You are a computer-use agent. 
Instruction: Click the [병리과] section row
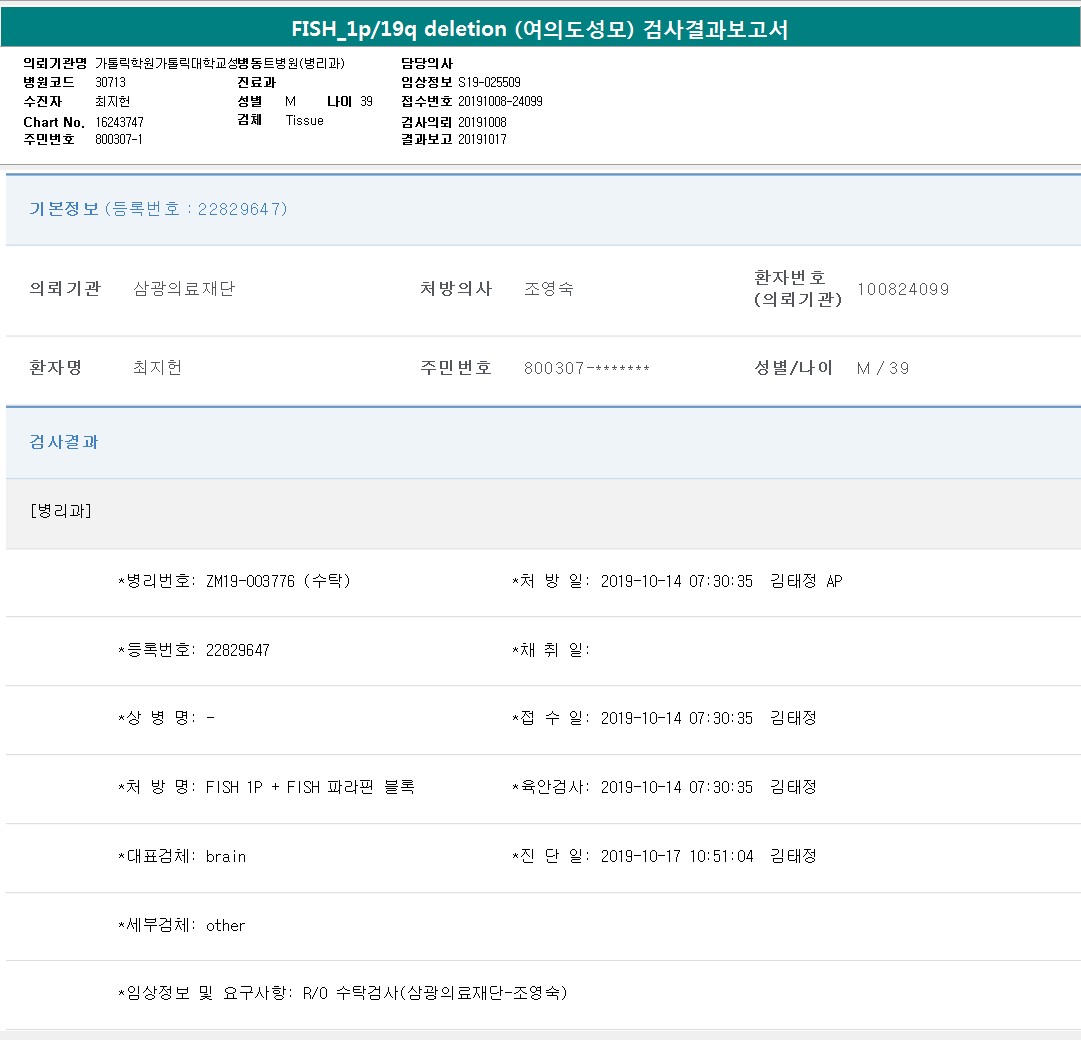(x=61, y=511)
